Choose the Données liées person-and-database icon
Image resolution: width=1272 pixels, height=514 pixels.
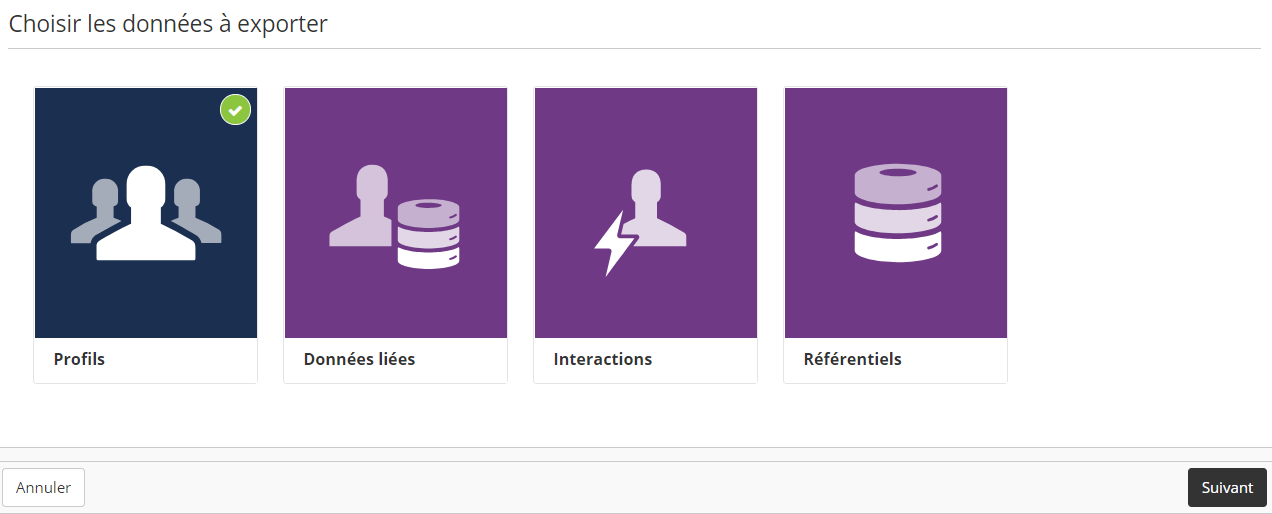396,213
